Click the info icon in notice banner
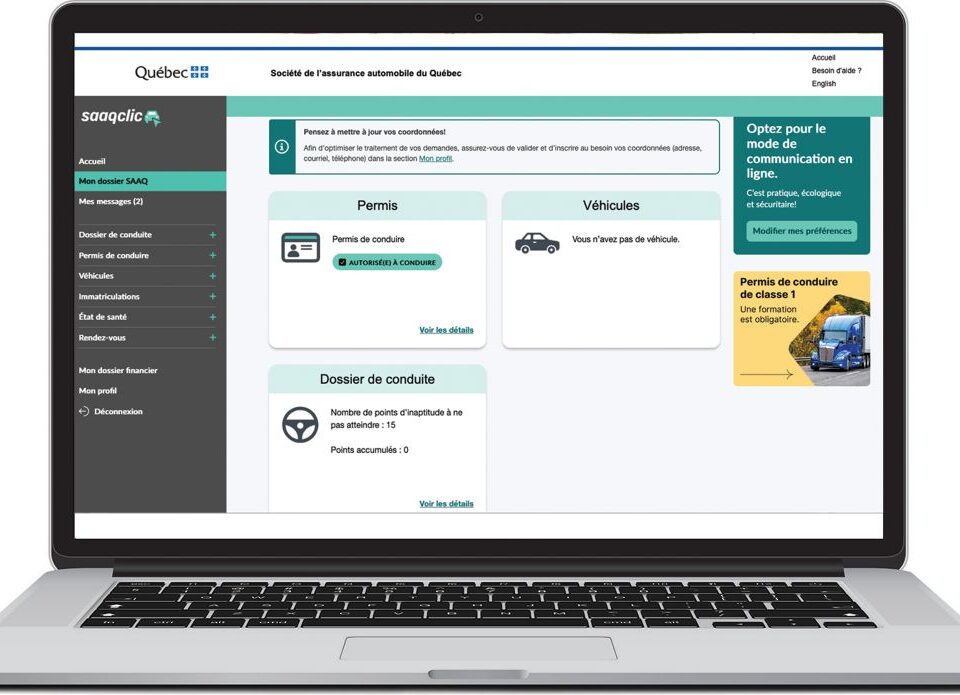This screenshot has width=960, height=695. click(x=282, y=146)
